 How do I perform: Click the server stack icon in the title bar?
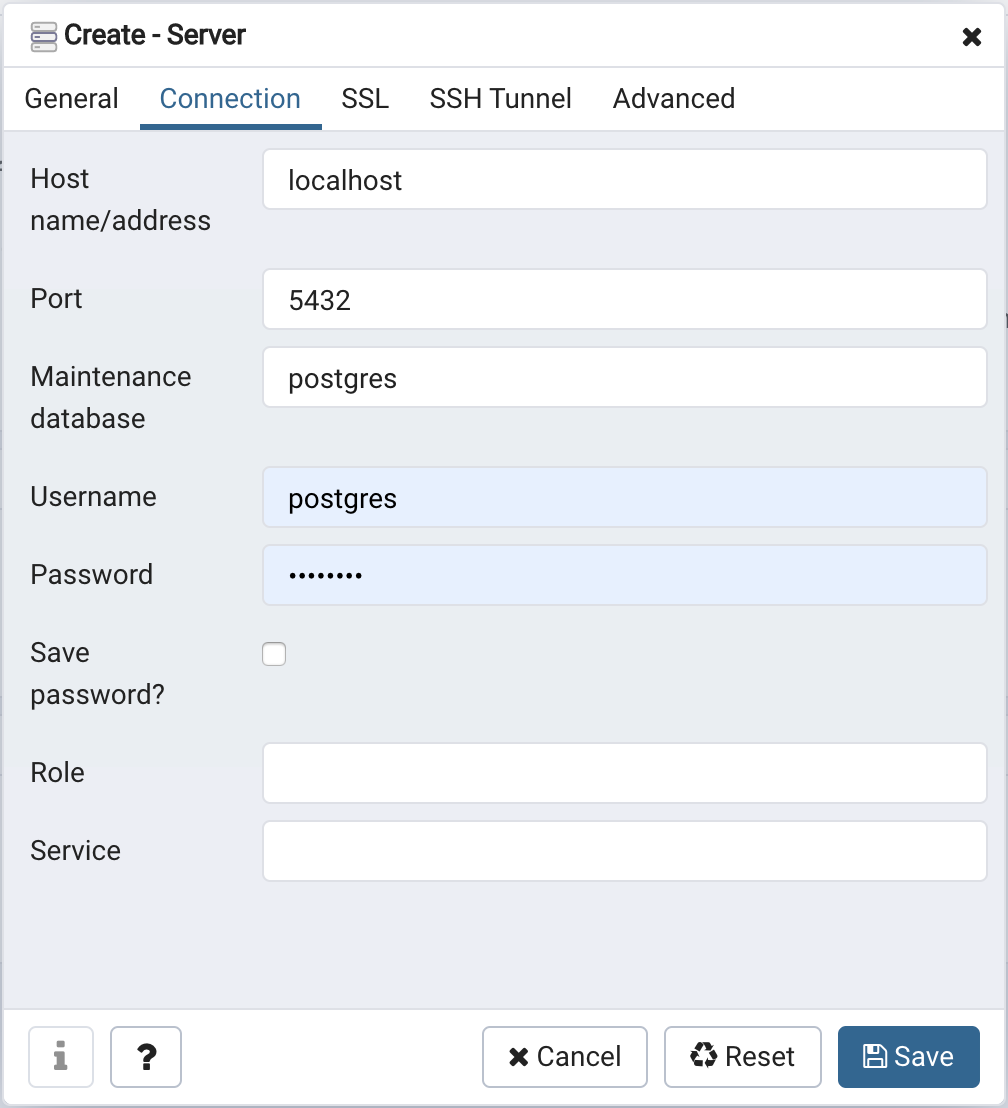click(42, 35)
